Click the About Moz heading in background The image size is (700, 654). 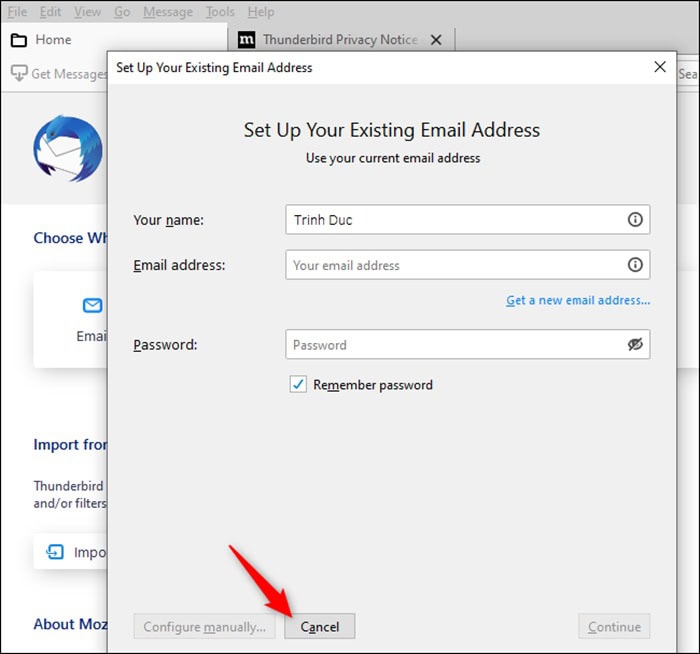[71, 624]
